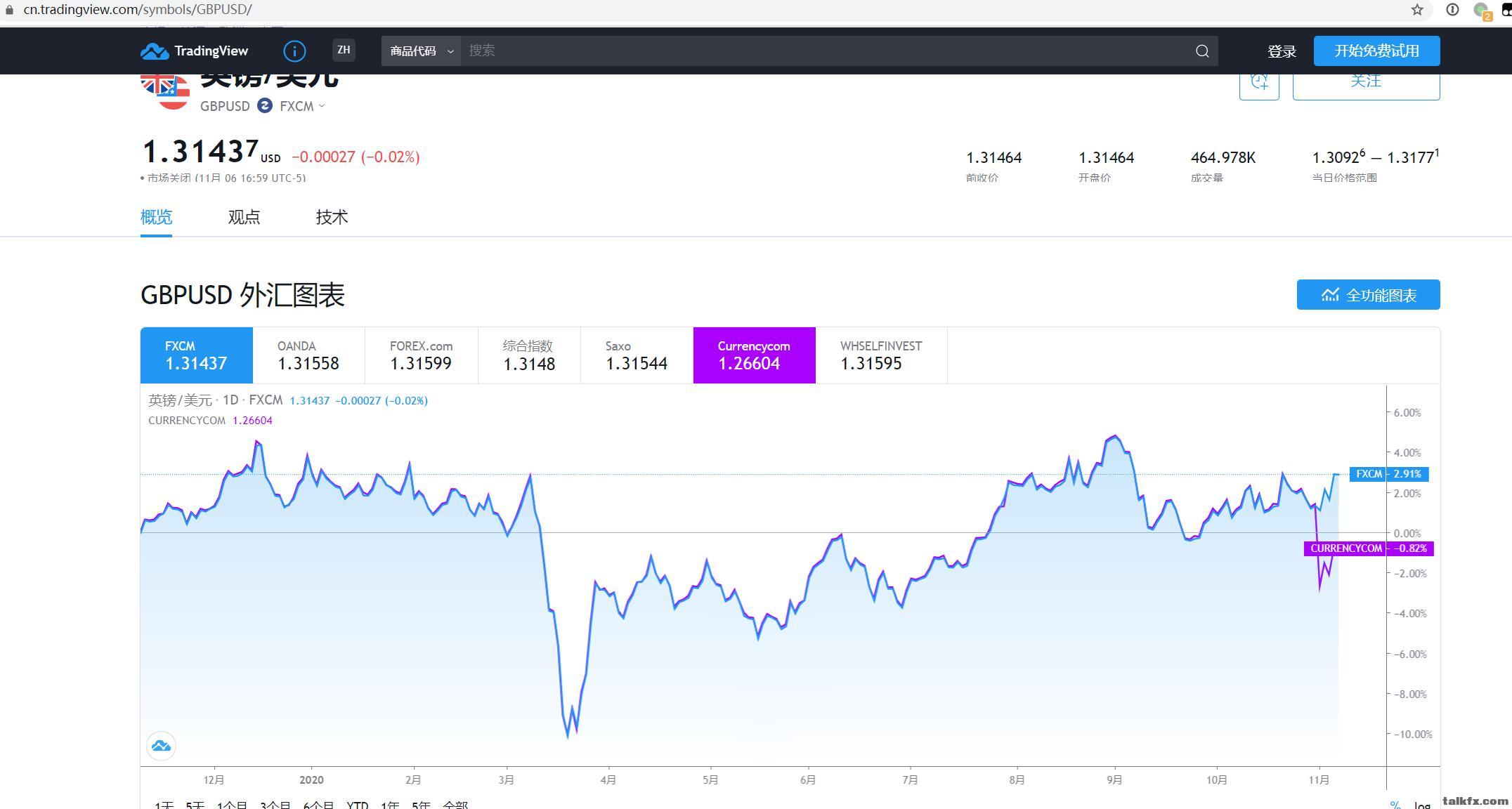Open the ZH language selector

click(344, 50)
